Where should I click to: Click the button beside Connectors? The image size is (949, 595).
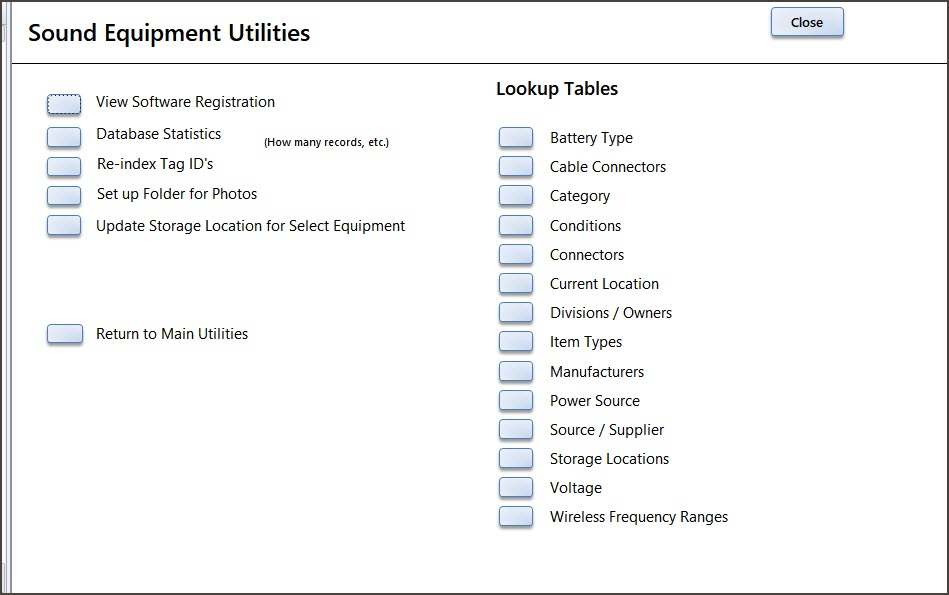[x=516, y=254]
